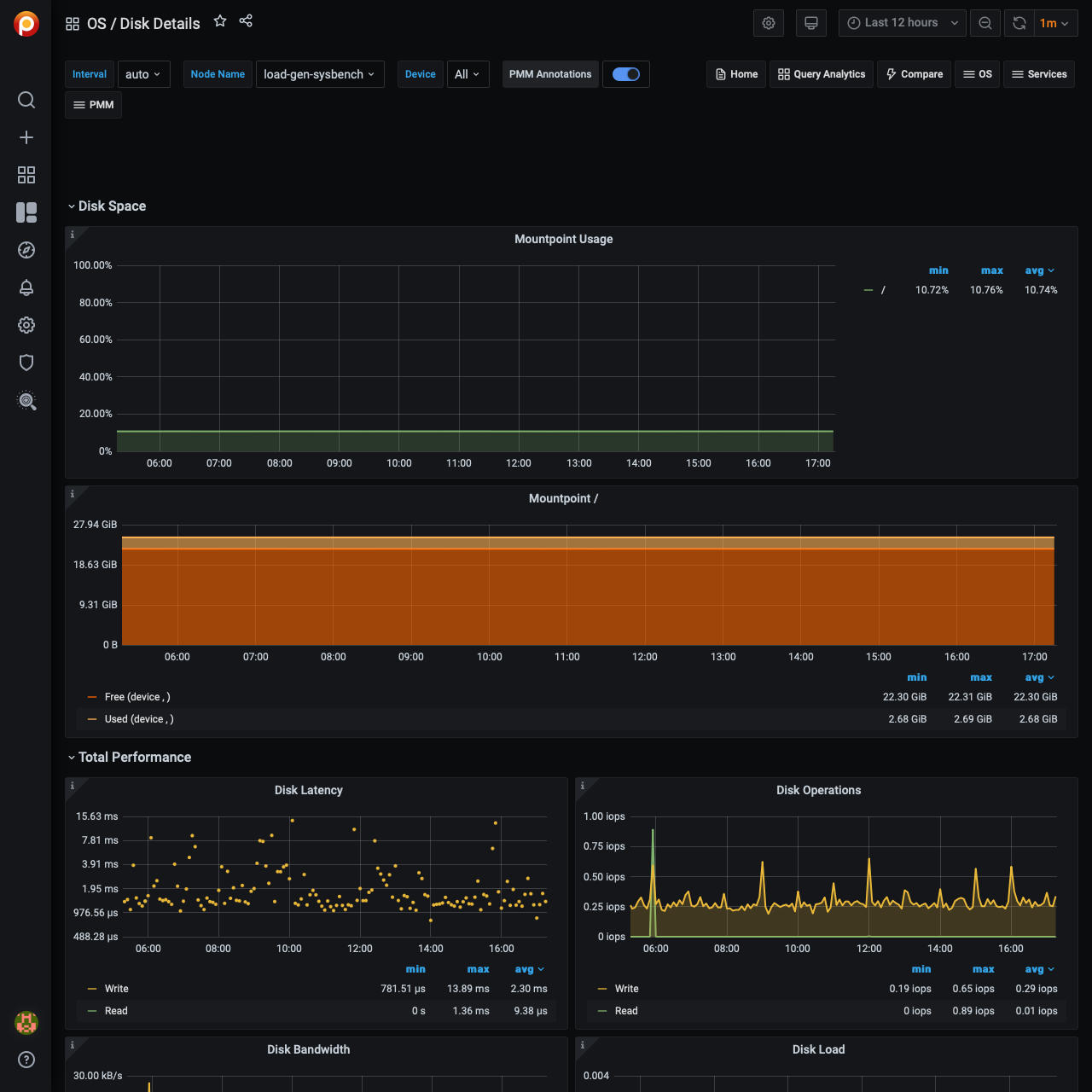Collapse the Disk Space section
1092x1092 pixels.
point(111,206)
